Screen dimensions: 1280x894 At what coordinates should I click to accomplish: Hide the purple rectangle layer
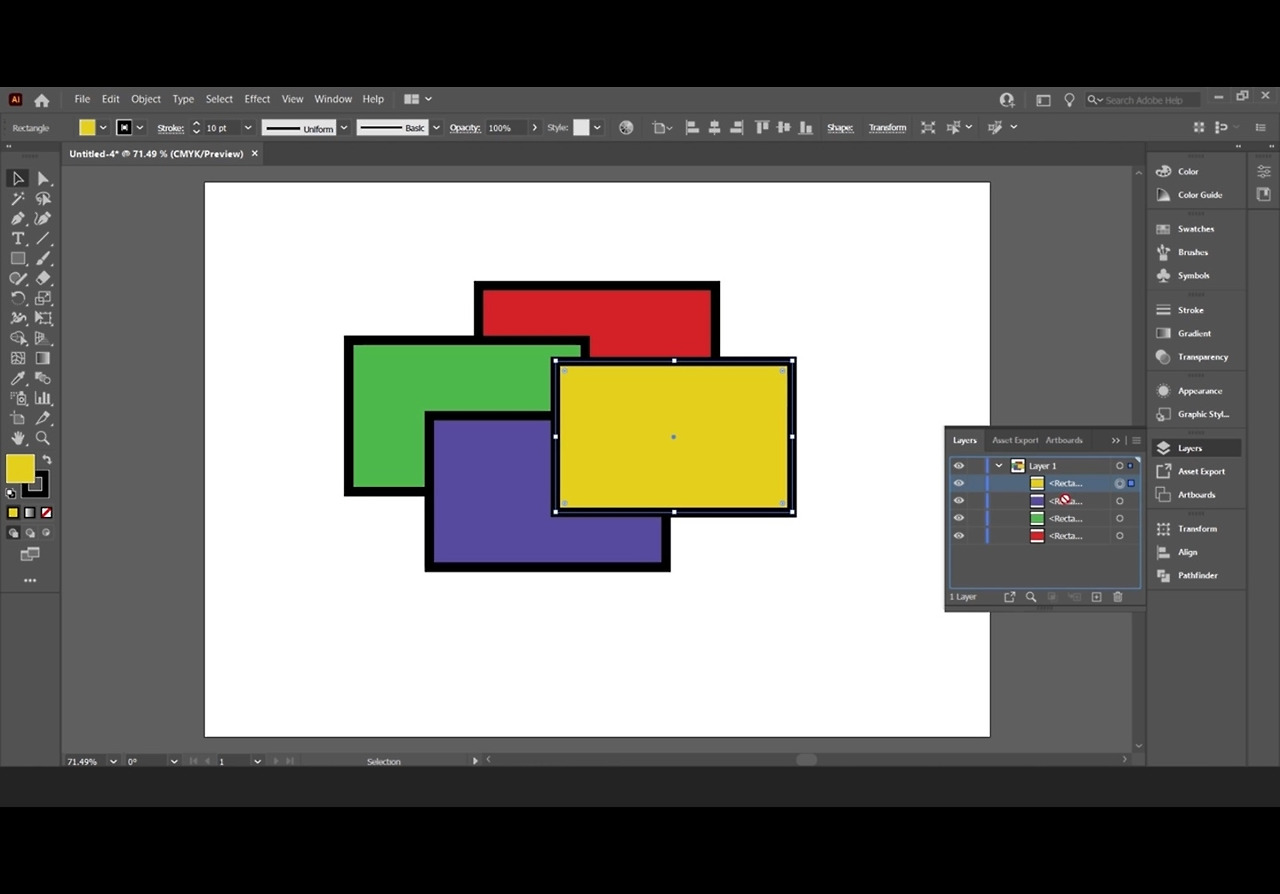pyautogui.click(x=959, y=501)
